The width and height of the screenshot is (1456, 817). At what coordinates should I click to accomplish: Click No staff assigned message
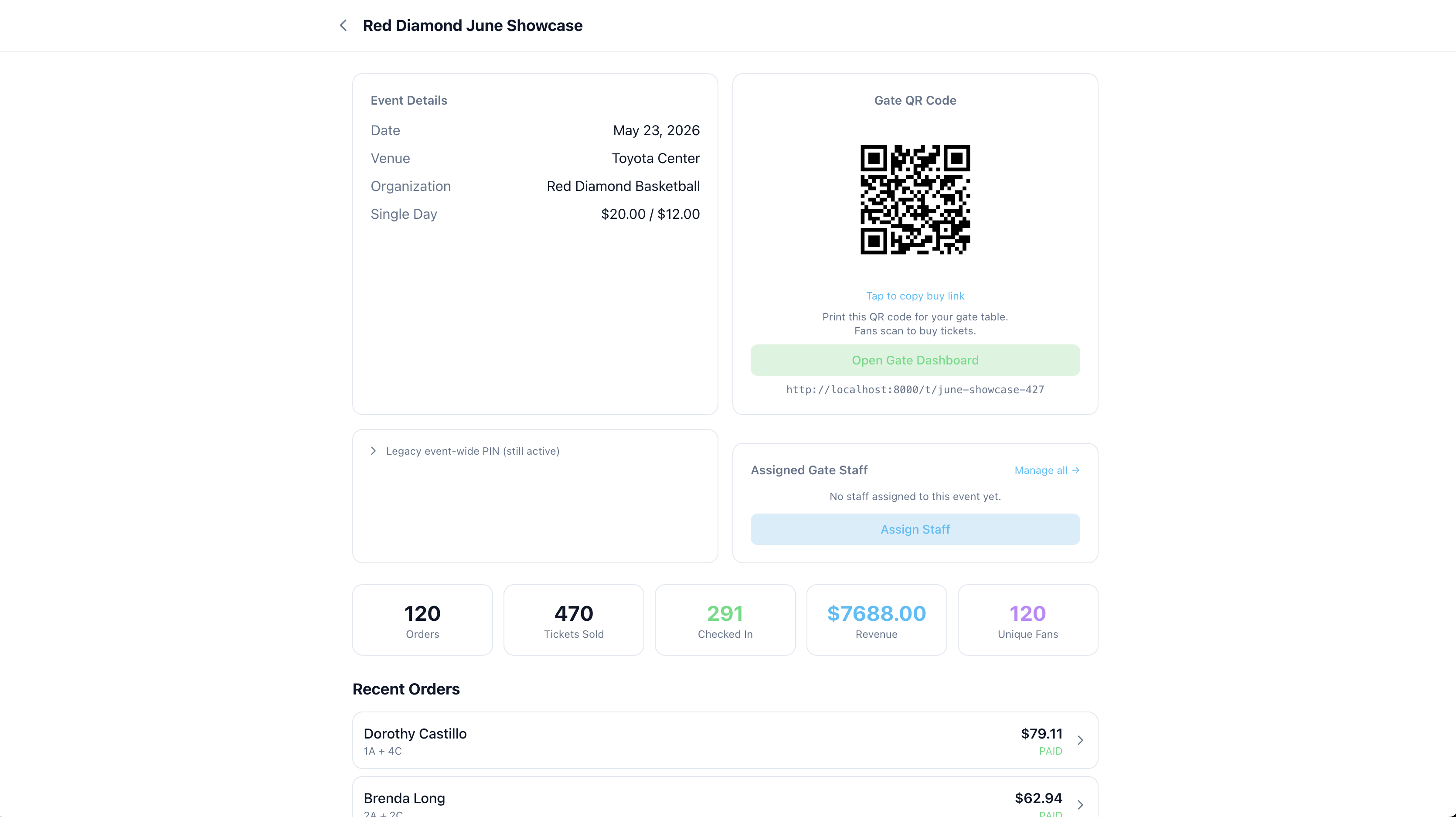pyautogui.click(x=915, y=497)
